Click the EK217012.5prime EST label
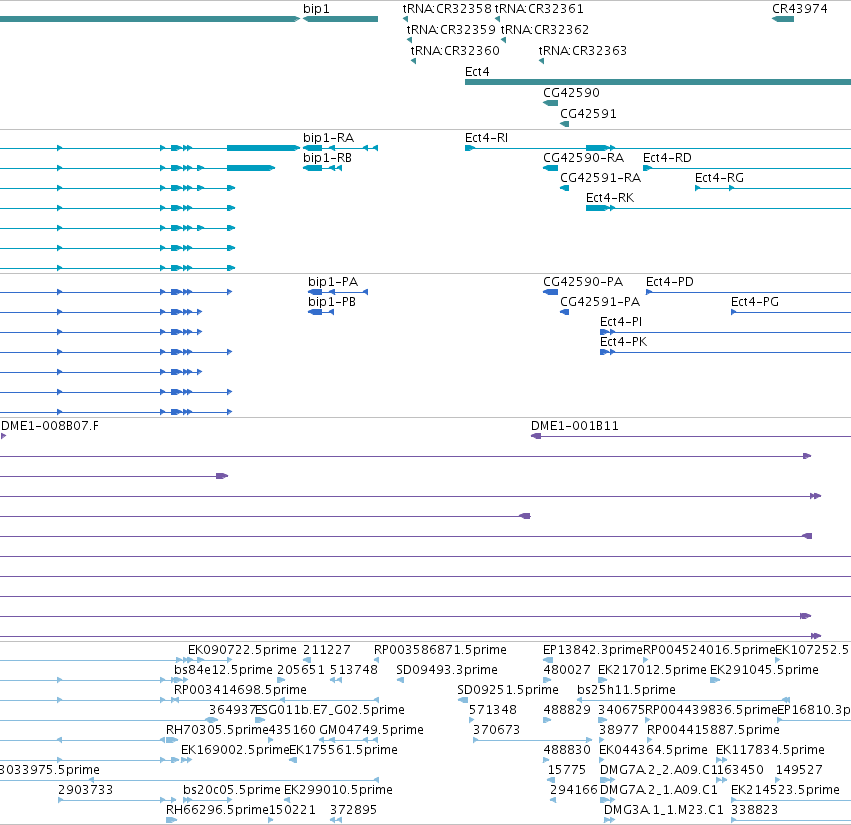This screenshot has width=851, height=825. pos(652,670)
